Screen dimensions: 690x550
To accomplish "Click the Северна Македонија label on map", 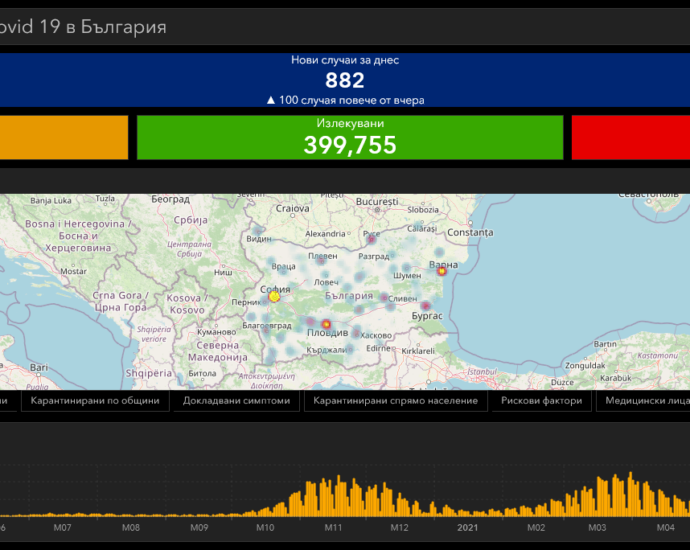I will pos(218,351).
